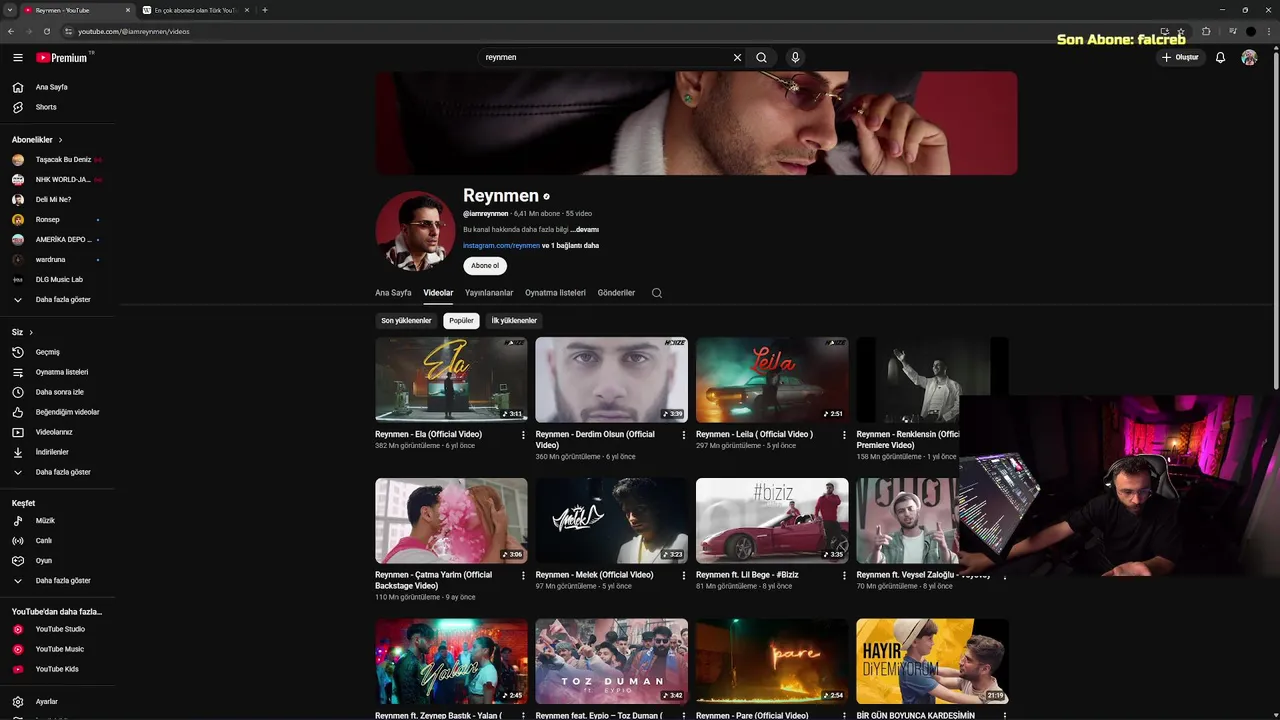
Task: Open the YouTube hamburger guide menu
Action: 17,58
